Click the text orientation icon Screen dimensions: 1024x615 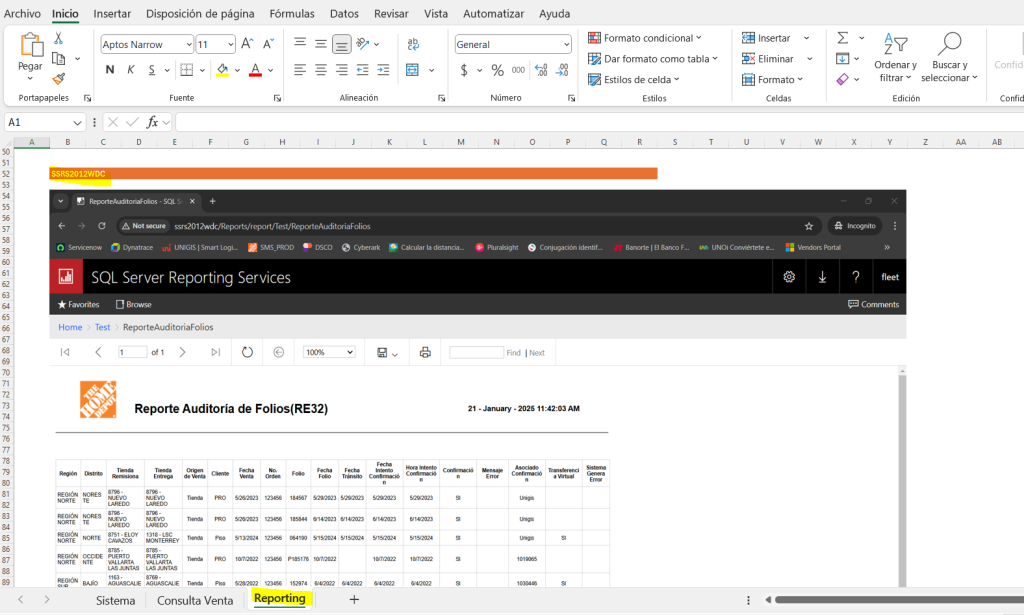coord(363,44)
